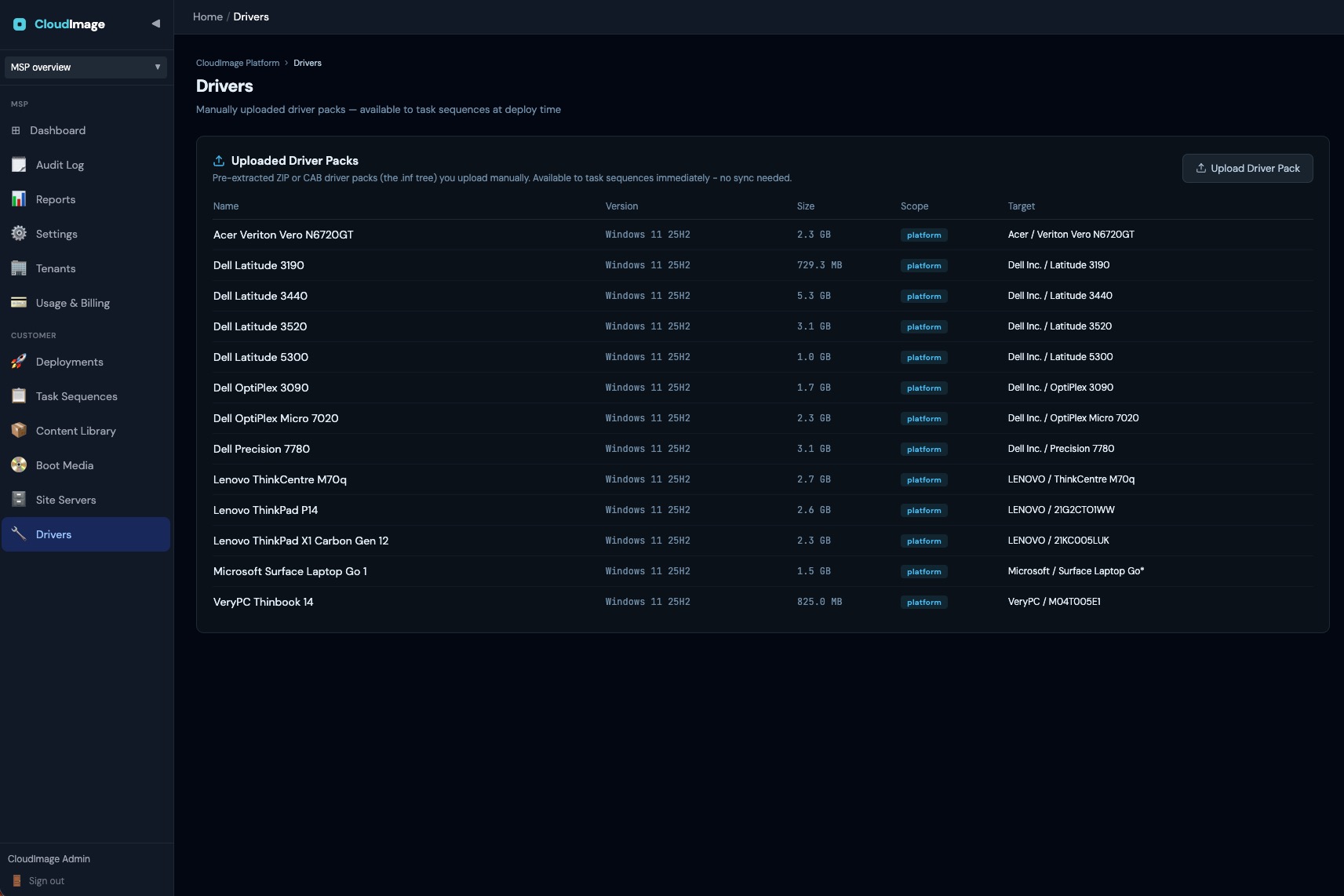This screenshot has width=1344, height=896.
Task: Select the Tenants menu item
Action: 86,268
